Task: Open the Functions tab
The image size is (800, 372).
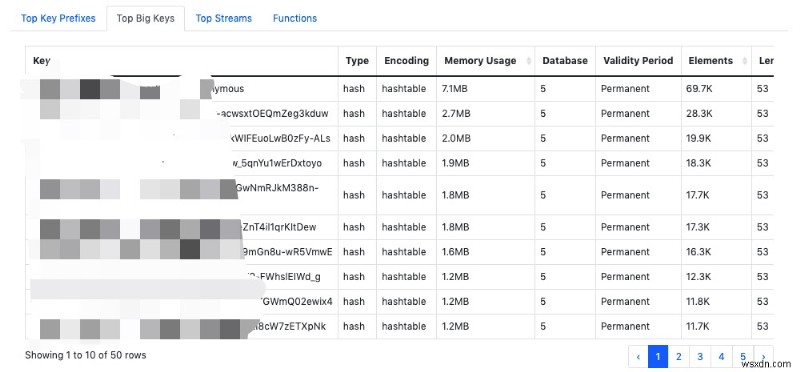Action: [295, 18]
